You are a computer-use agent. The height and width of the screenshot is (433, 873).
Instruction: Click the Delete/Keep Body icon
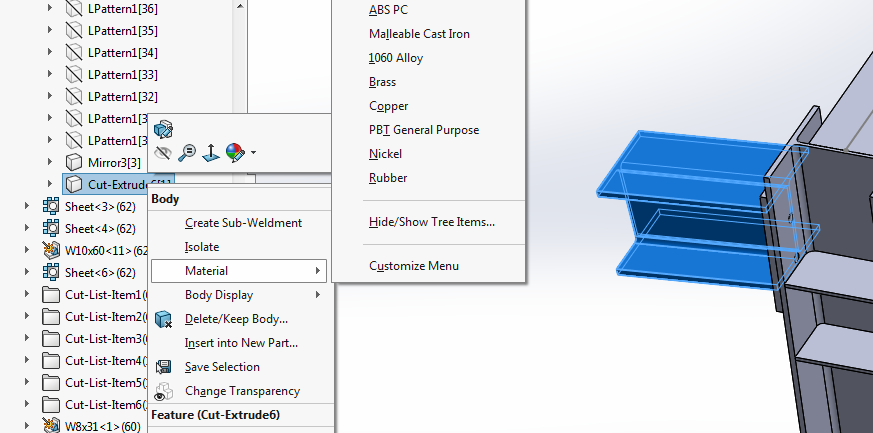[x=164, y=319]
